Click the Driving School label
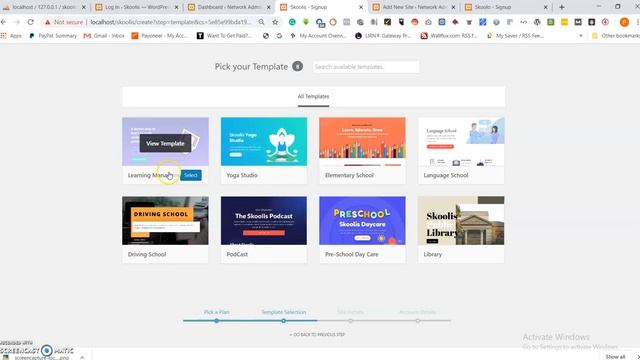 (147, 254)
